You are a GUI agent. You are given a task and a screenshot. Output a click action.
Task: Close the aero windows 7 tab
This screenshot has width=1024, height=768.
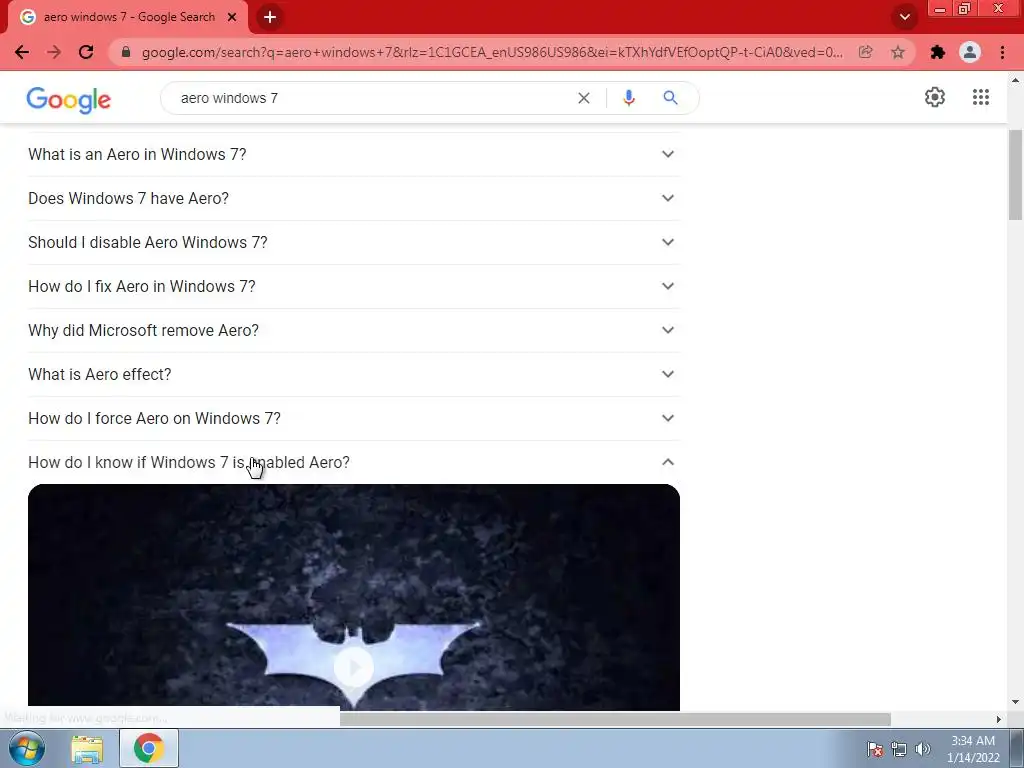232,17
